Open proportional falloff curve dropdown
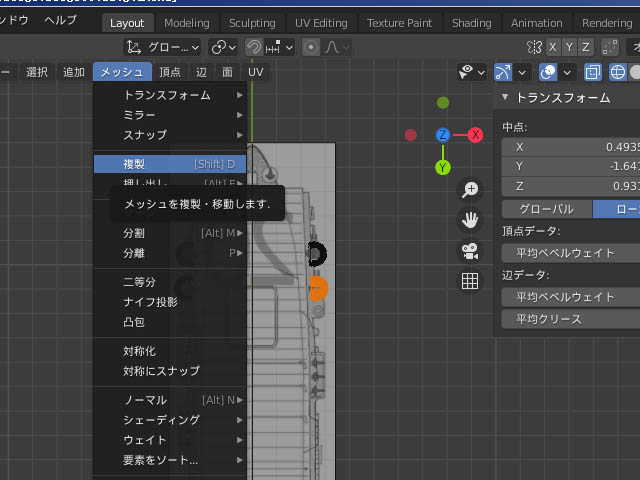This screenshot has height=480, width=640. pyautogui.click(x=337, y=48)
